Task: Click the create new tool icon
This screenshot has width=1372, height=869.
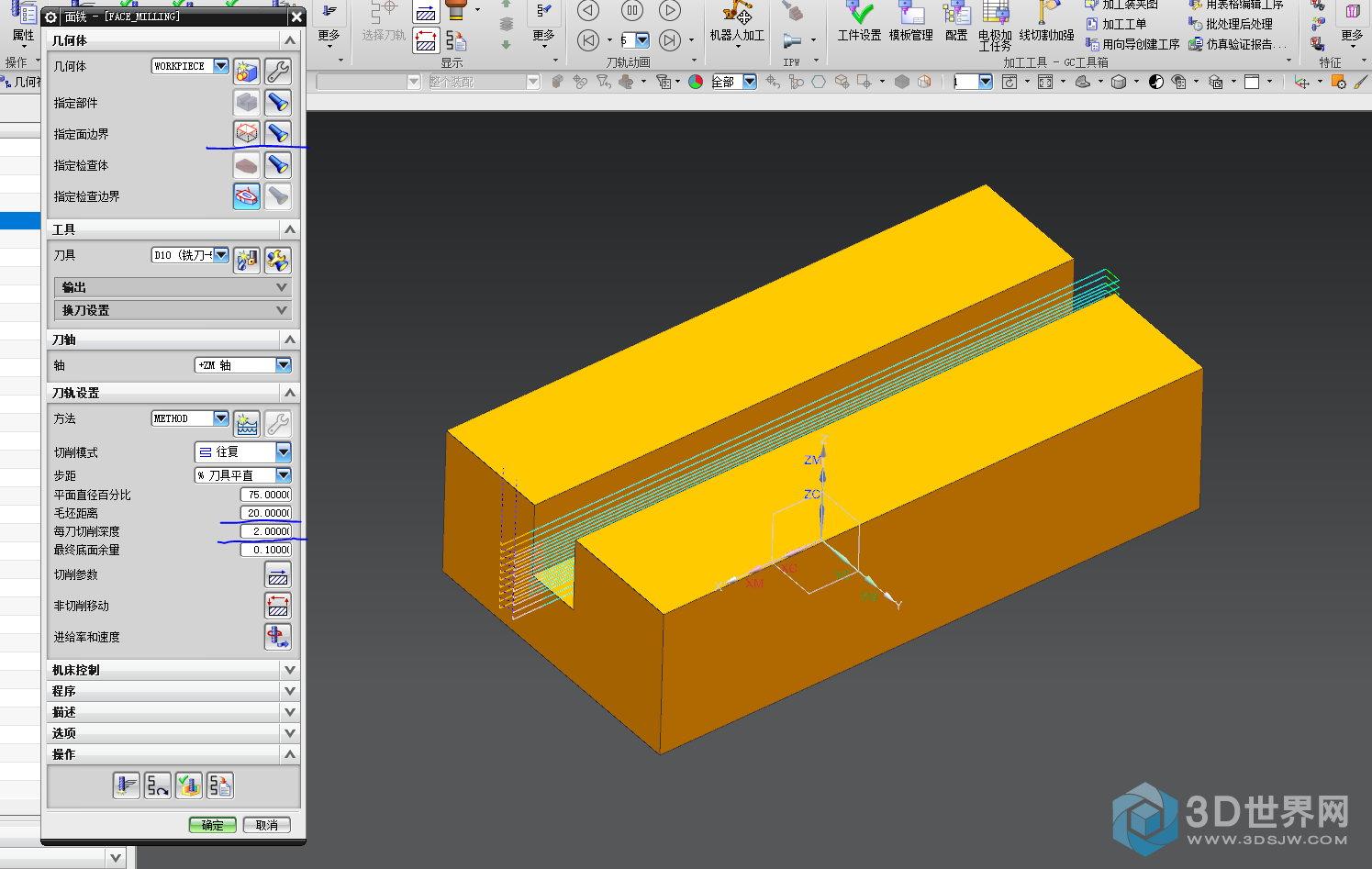Action: 246,260
